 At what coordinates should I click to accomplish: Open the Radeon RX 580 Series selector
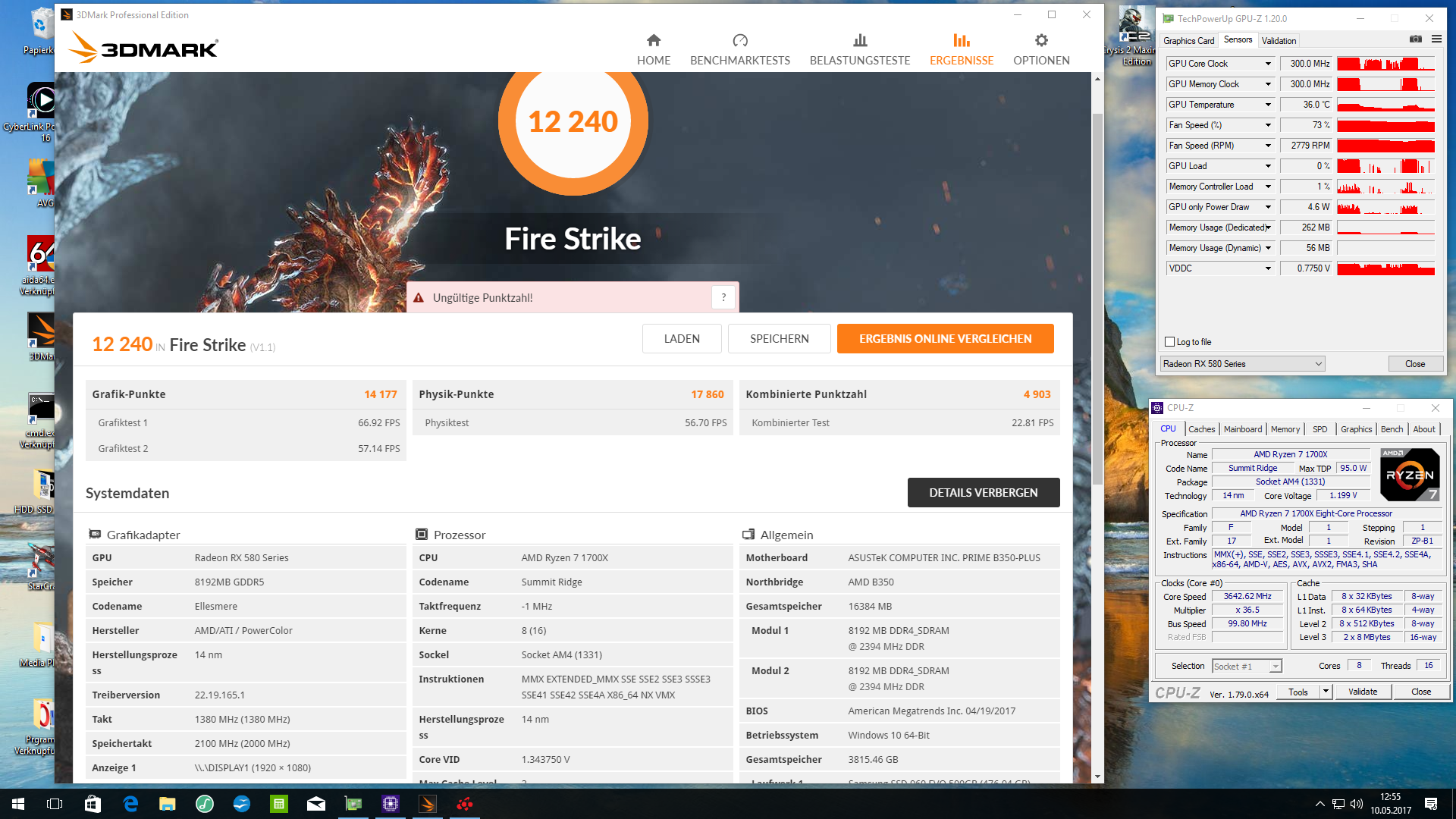tap(1242, 364)
